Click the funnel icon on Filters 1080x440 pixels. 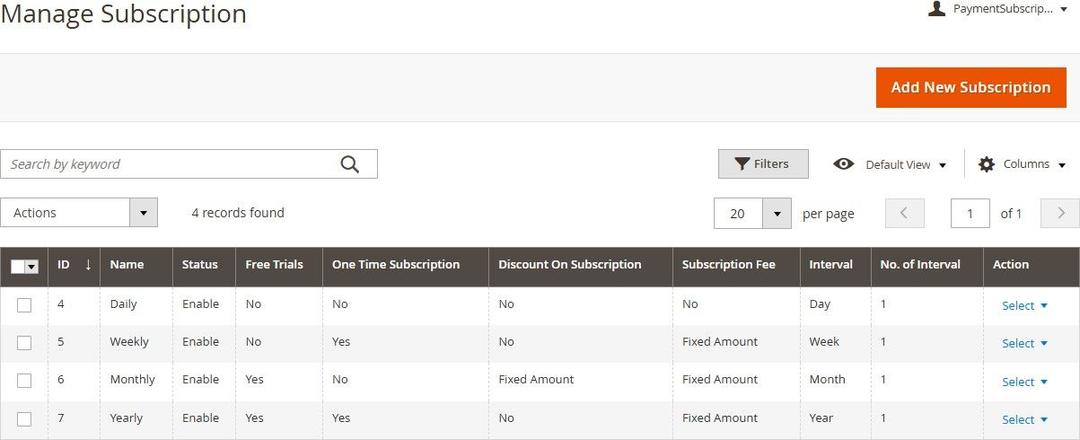click(x=742, y=164)
